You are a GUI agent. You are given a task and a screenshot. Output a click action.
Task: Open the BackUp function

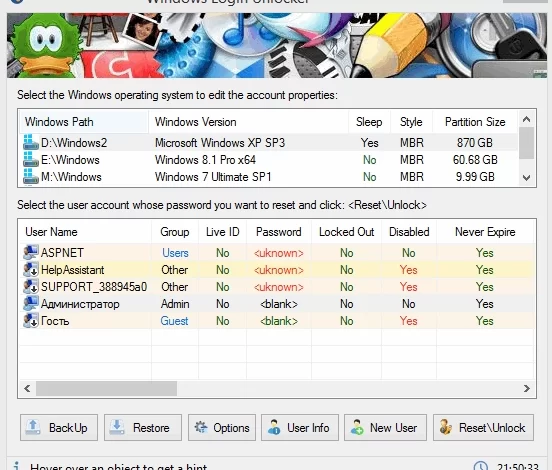[59, 427]
